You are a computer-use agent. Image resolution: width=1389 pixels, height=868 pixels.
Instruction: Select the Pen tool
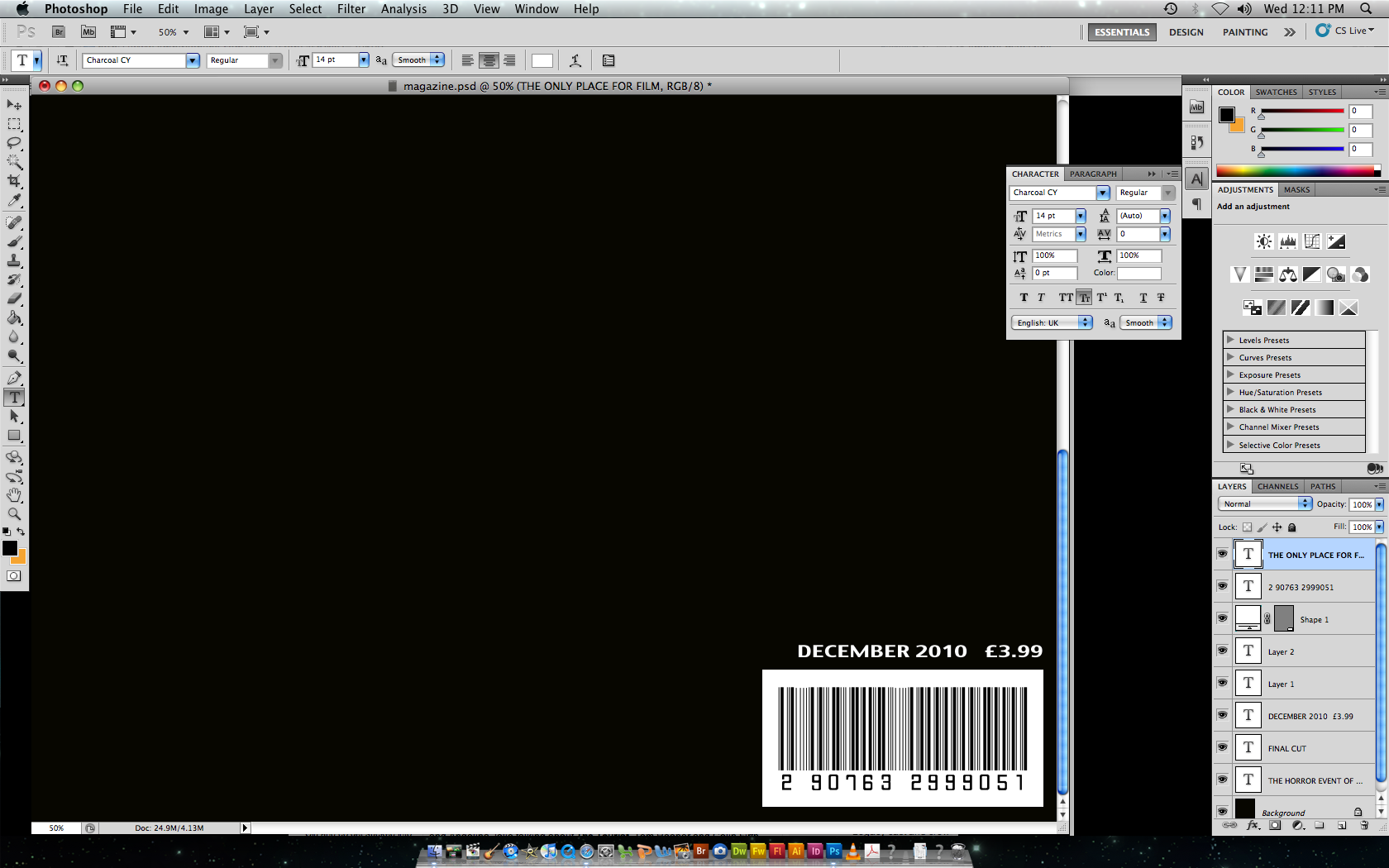(x=14, y=378)
